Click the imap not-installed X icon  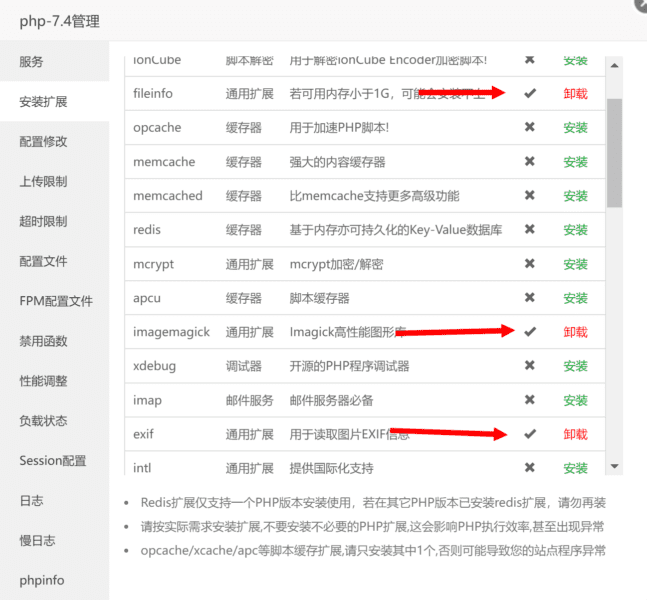529,399
